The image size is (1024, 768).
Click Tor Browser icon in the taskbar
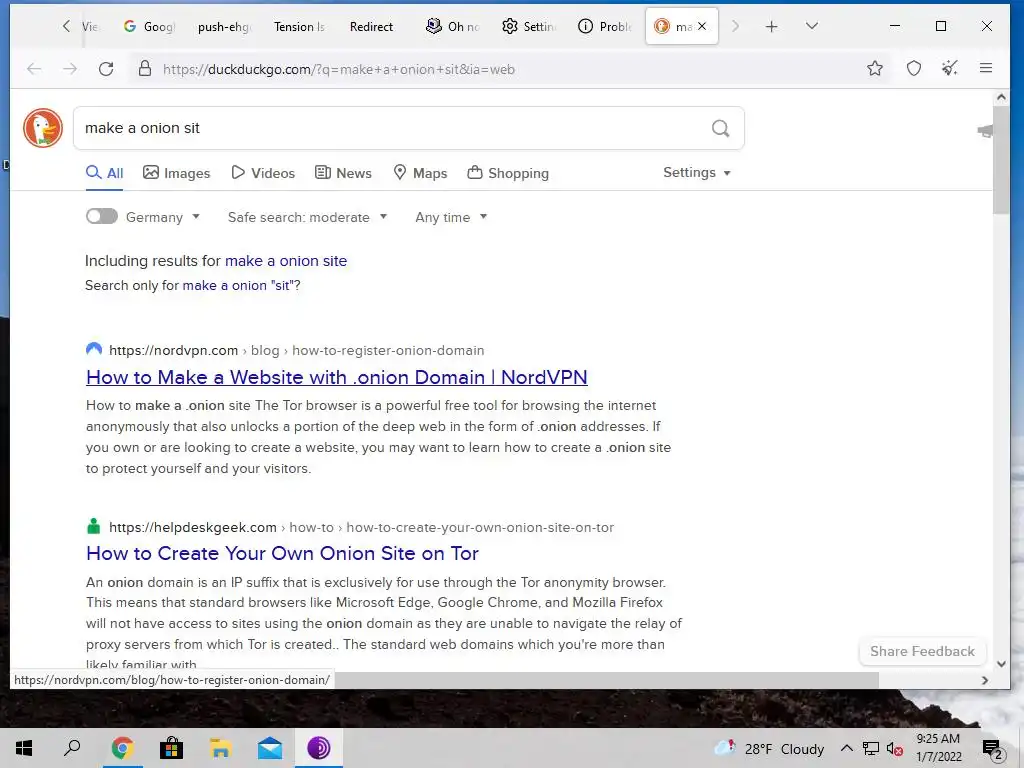pyautogui.click(x=319, y=748)
